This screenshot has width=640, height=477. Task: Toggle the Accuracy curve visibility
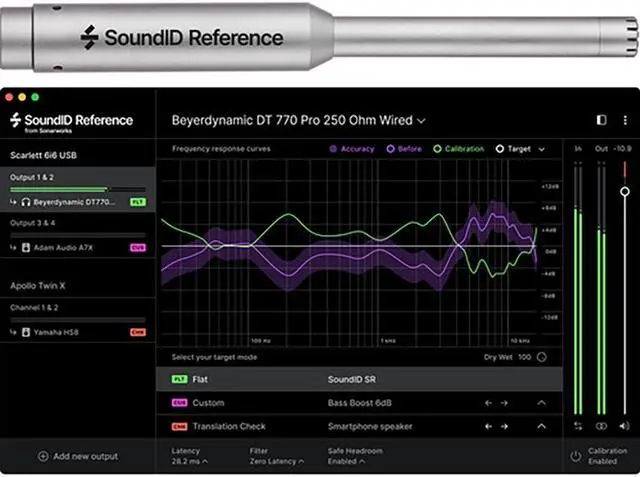coord(351,149)
